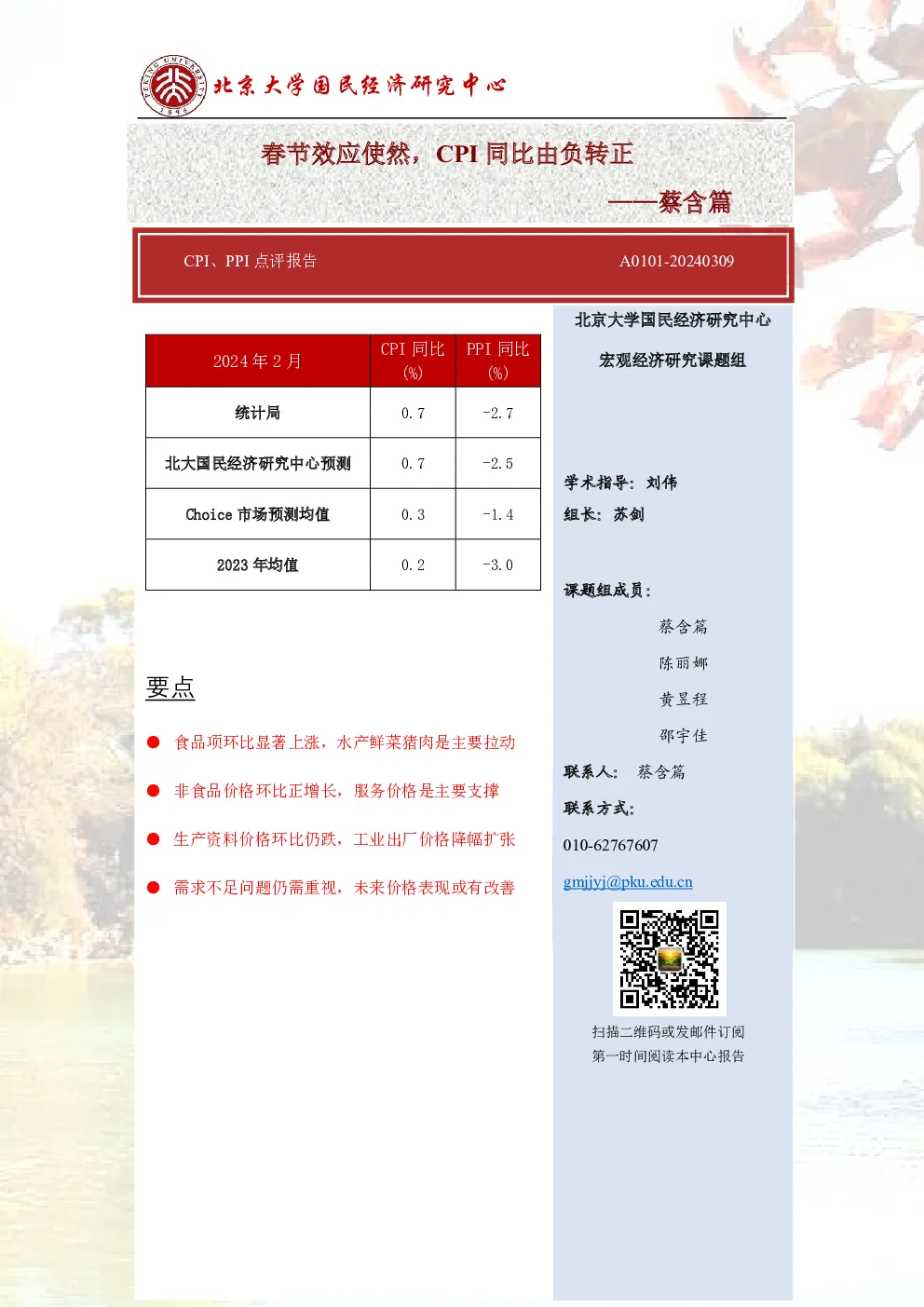Click the Choice市场预测均值 row label
This screenshot has height=1307, width=924.
pos(257,514)
